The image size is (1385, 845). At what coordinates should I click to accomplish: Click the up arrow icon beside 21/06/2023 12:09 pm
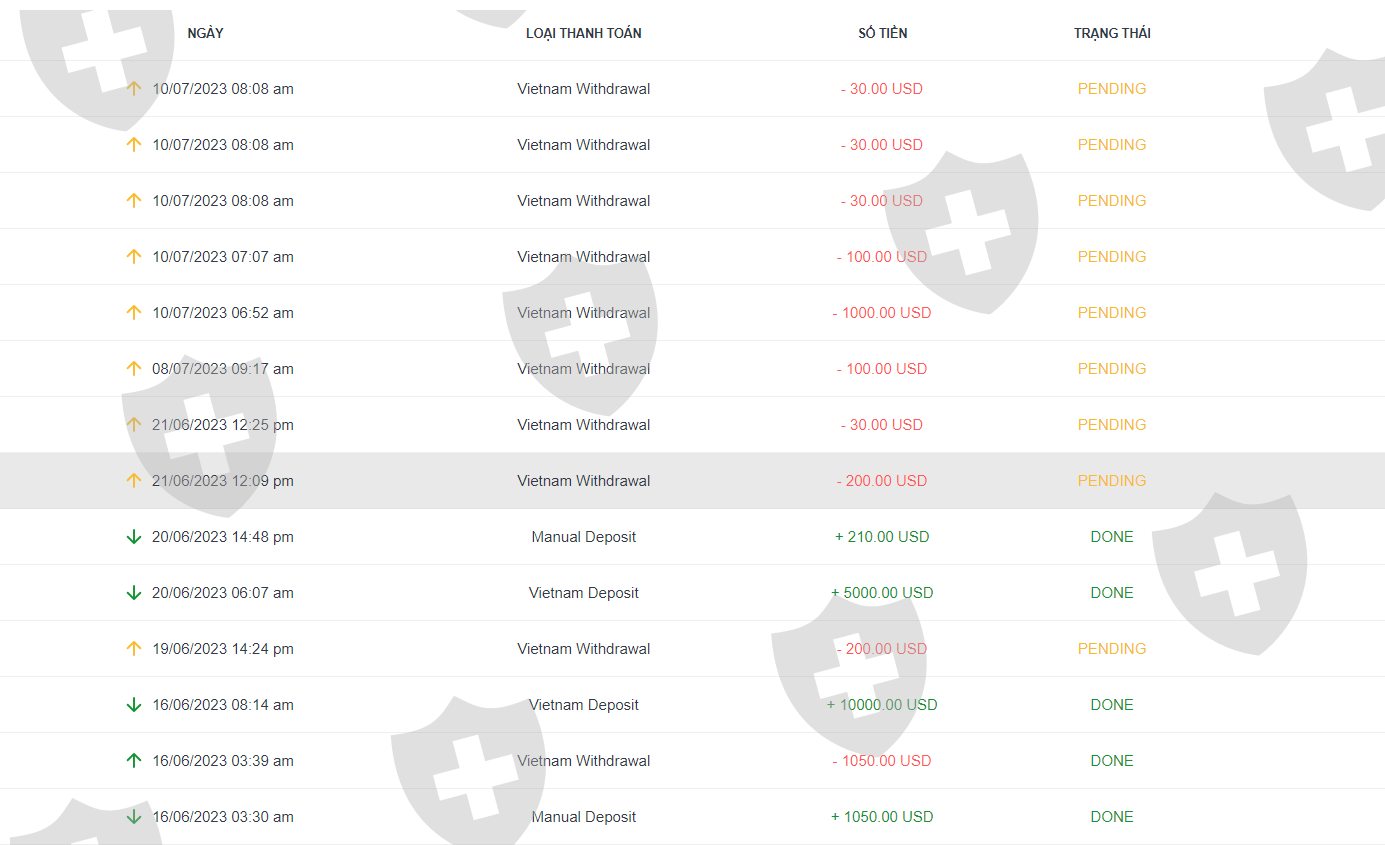pyautogui.click(x=134, y=481)
